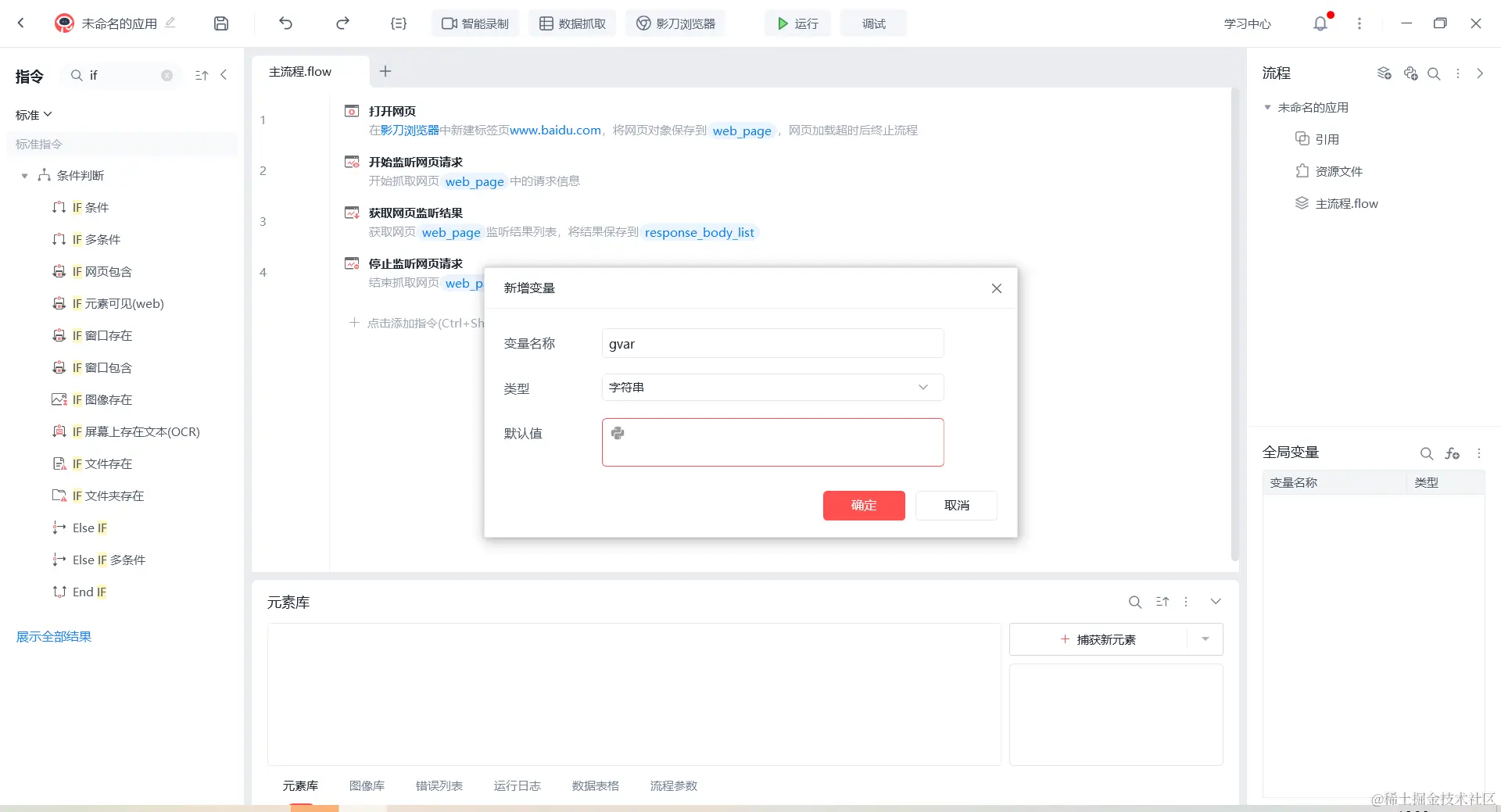This screenshot has height=812, width=1501.
Task: Rename the app with the pencil icon
Action: [170, 23]
